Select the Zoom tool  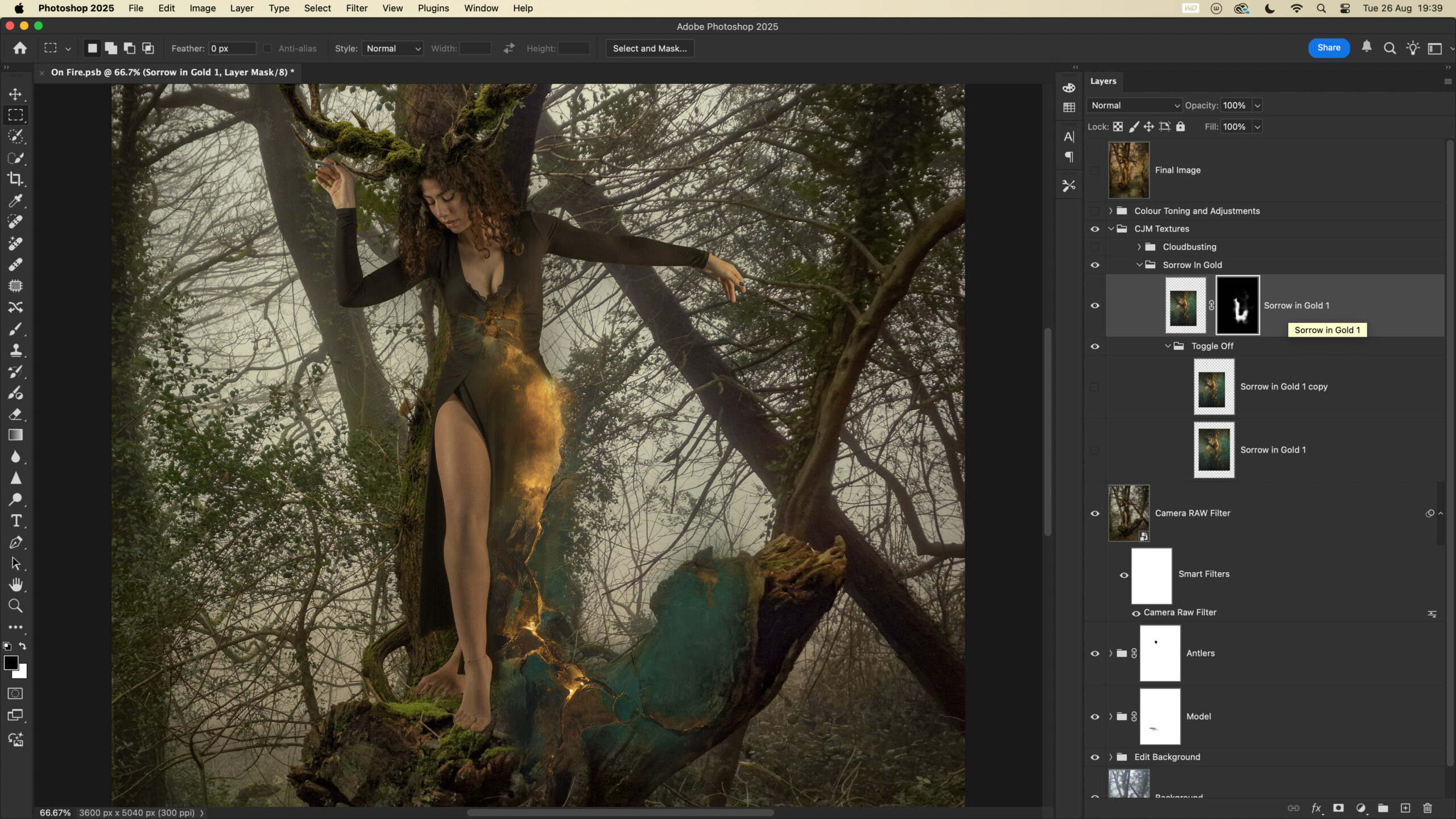click(x=15, y=606)
